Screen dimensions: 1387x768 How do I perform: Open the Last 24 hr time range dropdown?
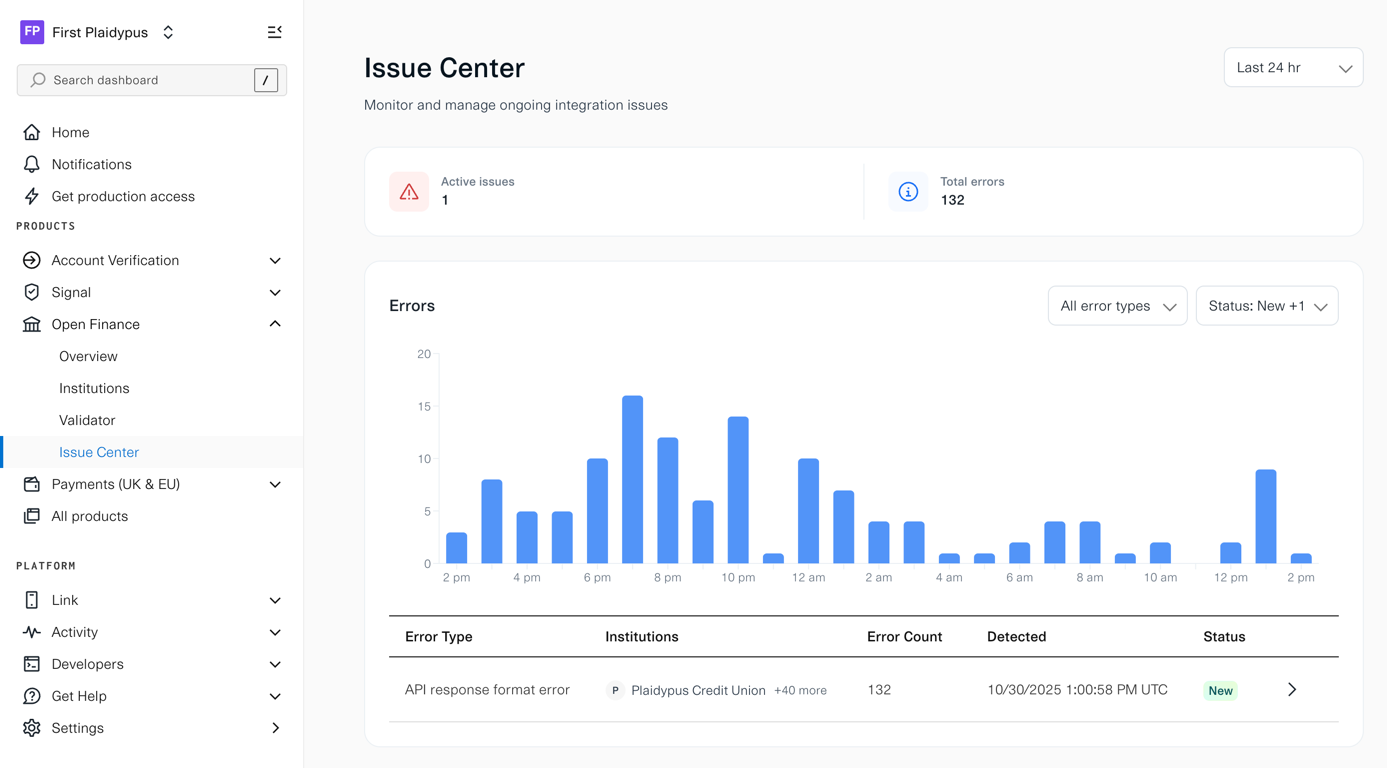click(1293, 67)
